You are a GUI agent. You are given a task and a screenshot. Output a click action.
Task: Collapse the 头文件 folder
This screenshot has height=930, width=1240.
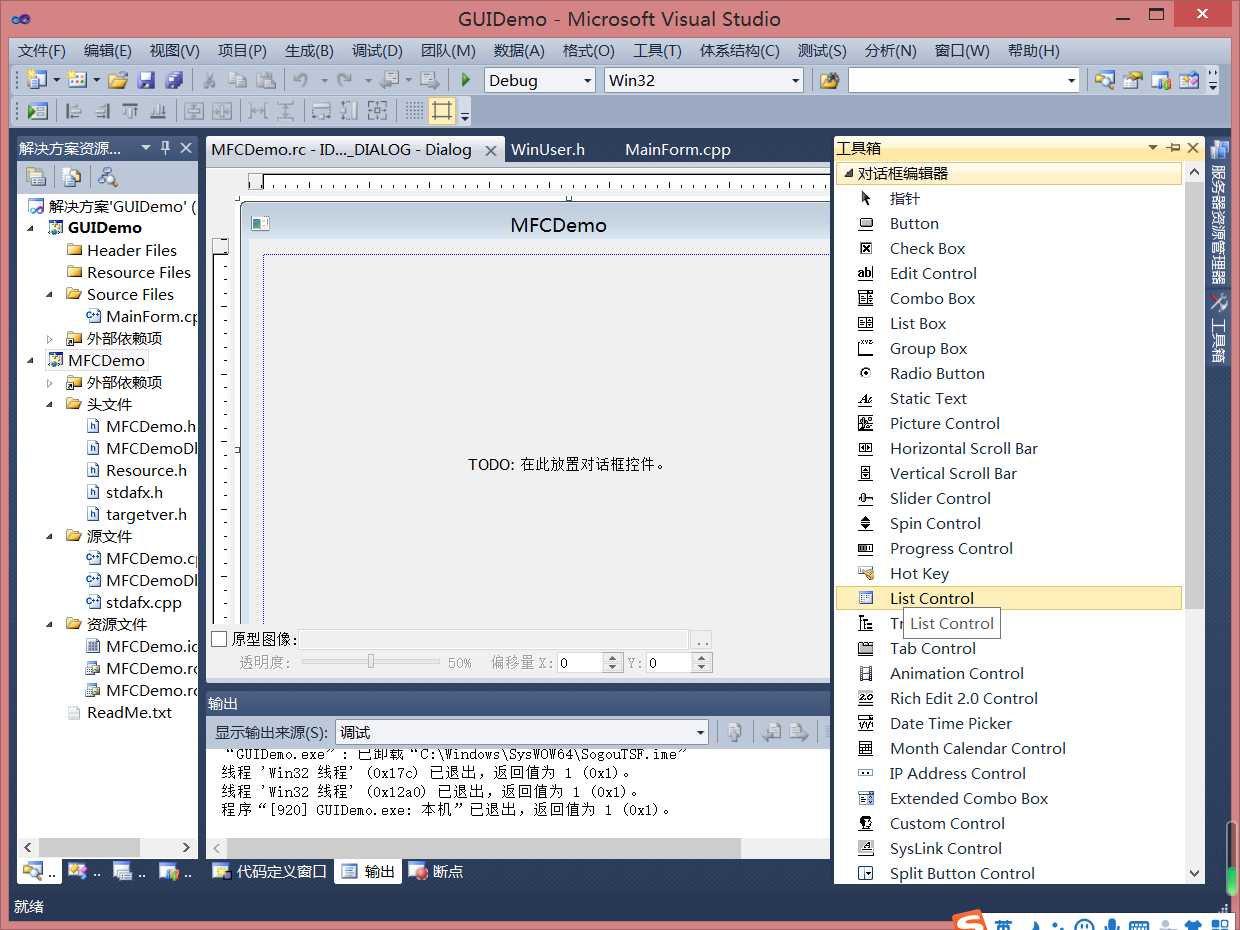point(50,405)
